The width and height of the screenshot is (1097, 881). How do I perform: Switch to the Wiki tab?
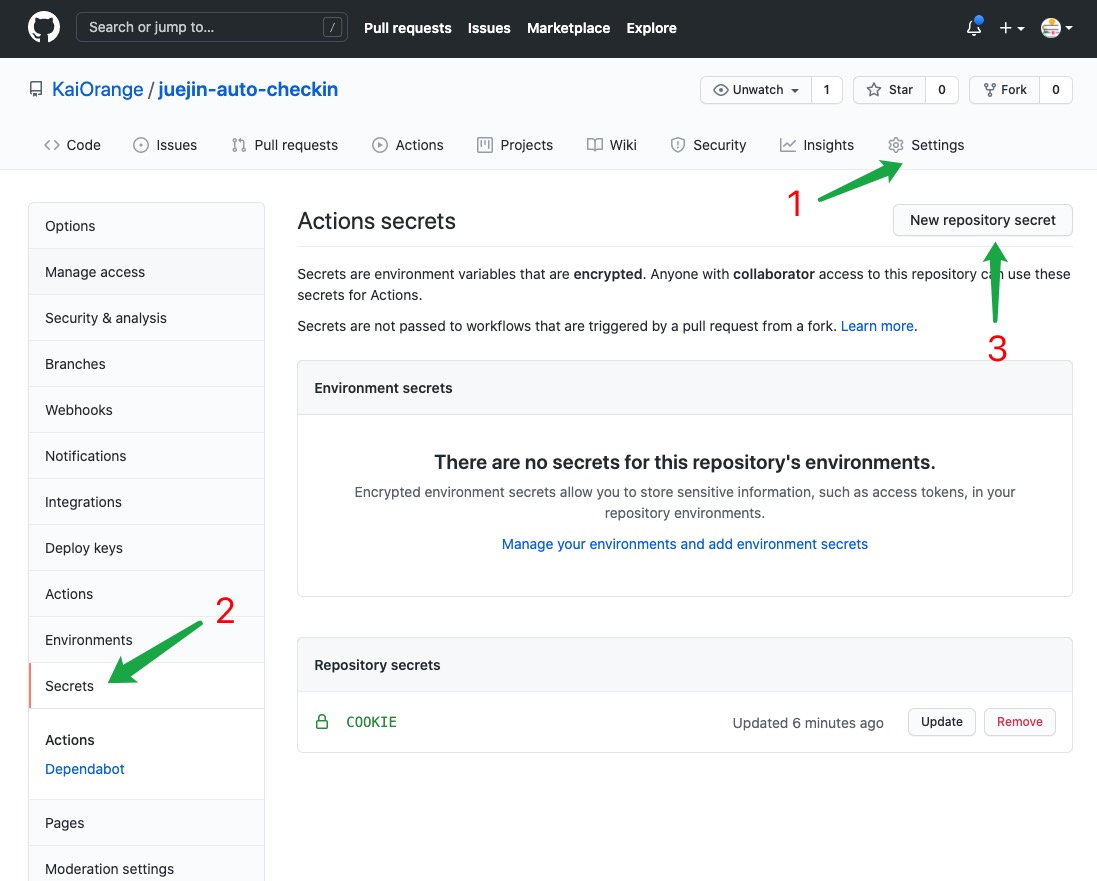pos(612,145)
